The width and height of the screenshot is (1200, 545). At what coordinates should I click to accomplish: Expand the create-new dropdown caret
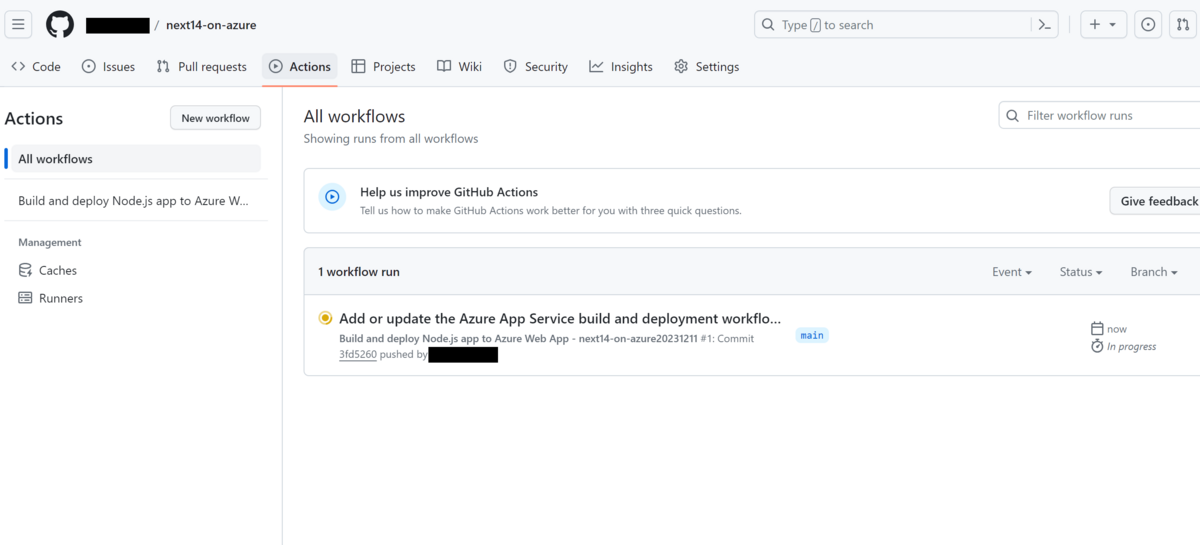coord(1113,25)
